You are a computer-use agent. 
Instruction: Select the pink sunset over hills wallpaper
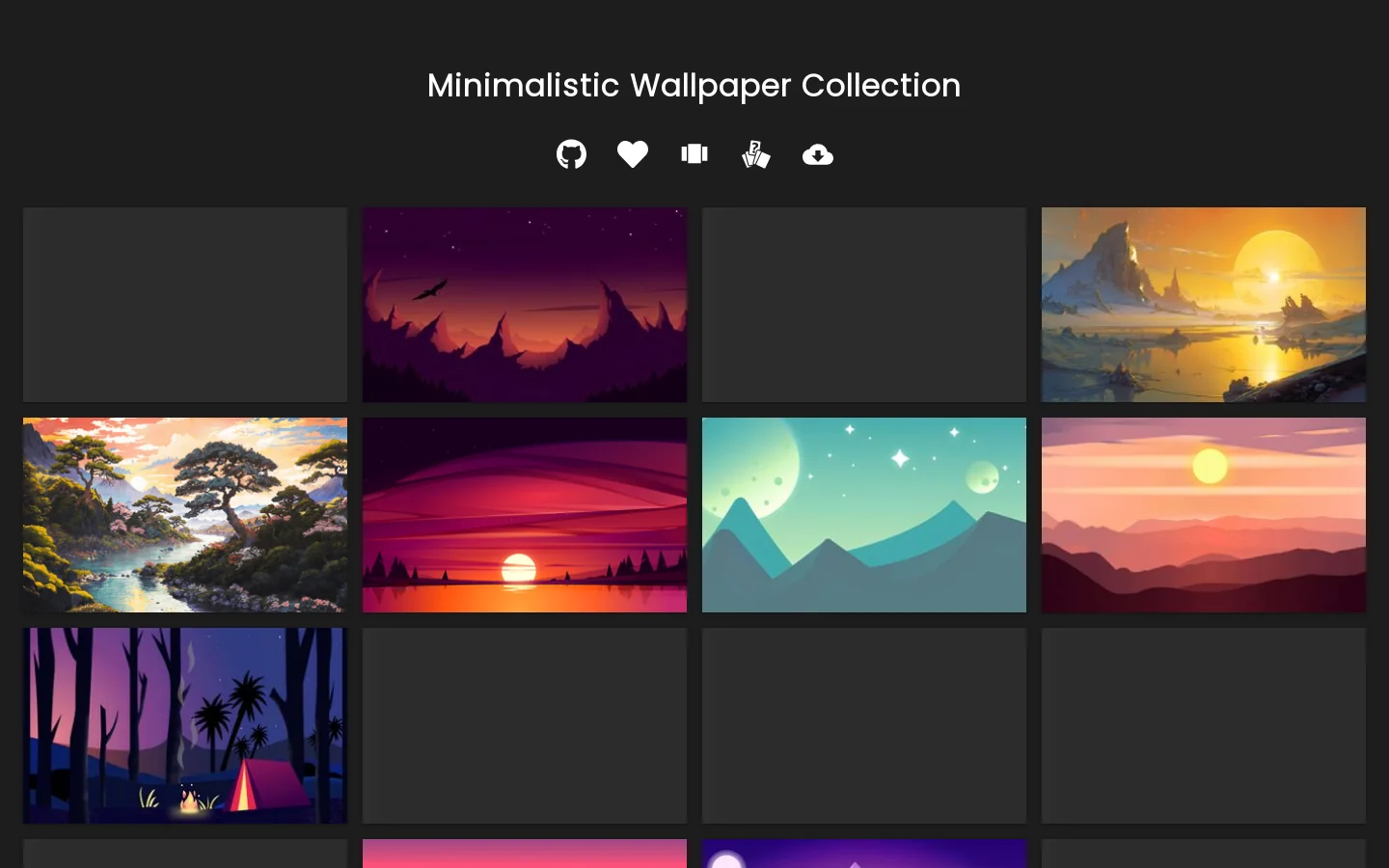coord(1204,515)
